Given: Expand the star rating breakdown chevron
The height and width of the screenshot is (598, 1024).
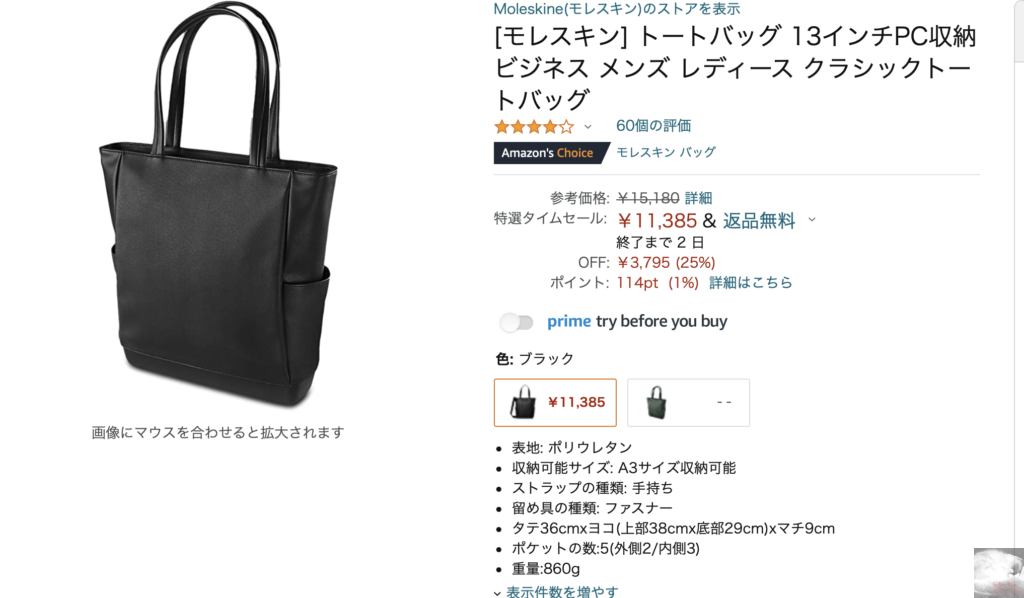Looking at the screenshot, I should (x=588, y=127).
